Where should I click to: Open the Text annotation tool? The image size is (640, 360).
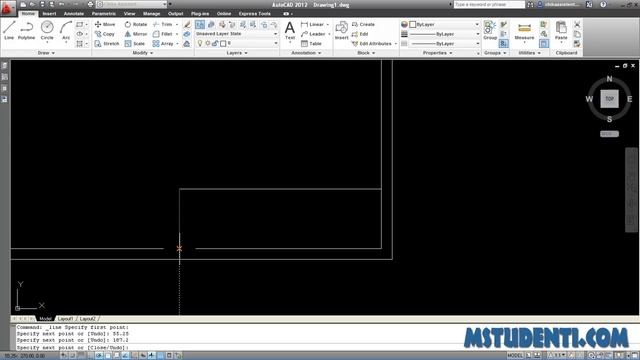[x=290, y=31]
